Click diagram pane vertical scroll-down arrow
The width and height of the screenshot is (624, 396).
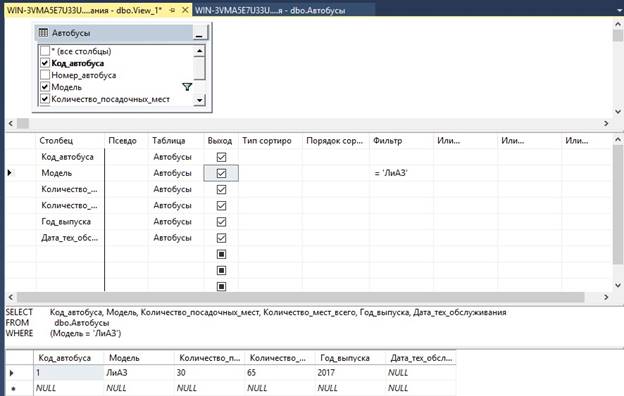tap(618, 112)
